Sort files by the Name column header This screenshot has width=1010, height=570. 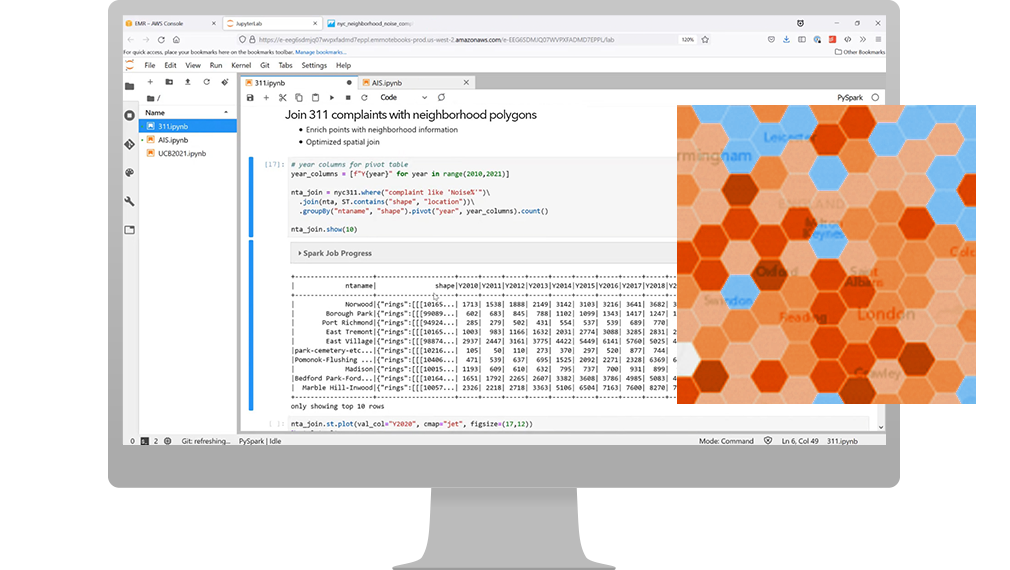point(156,113)
